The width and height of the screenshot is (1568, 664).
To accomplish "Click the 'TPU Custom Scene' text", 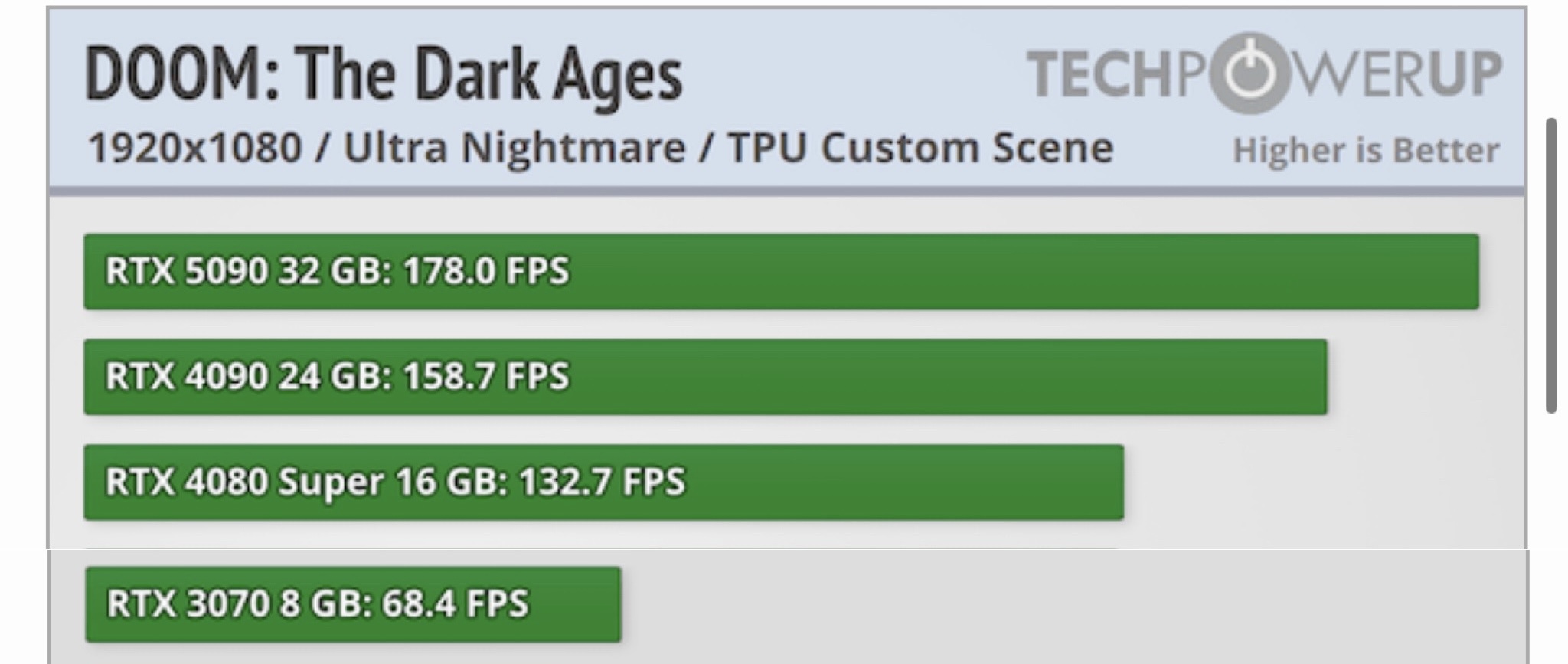I will pos(920,148).
